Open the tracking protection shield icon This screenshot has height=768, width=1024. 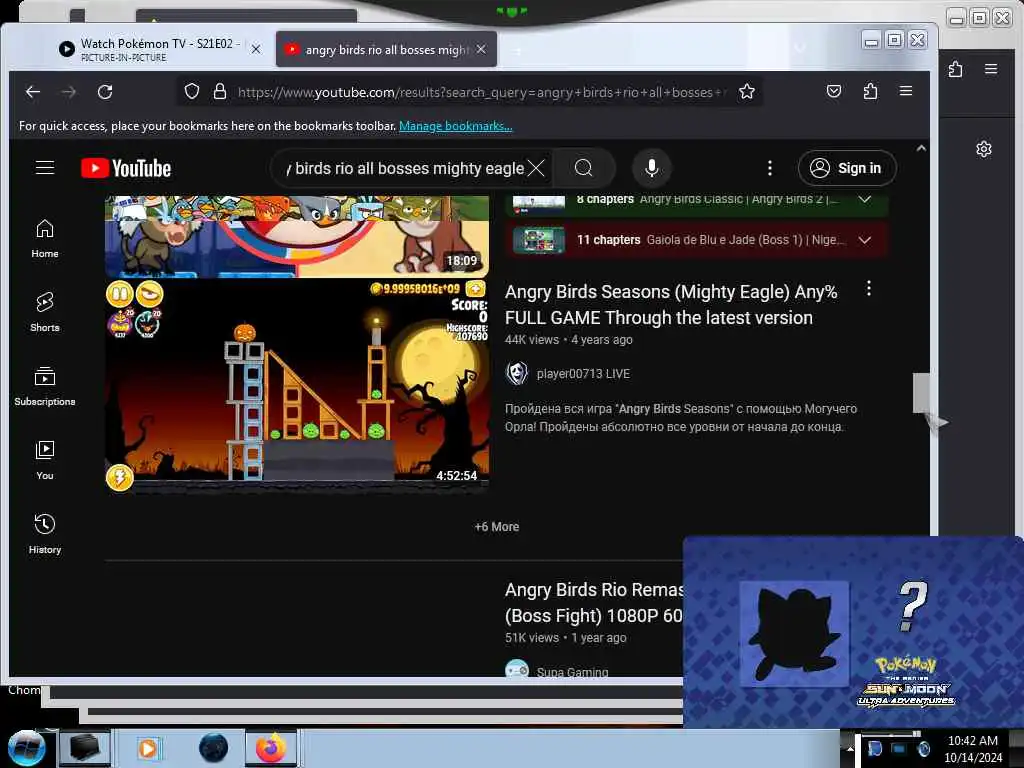click(x=191, y=91)
